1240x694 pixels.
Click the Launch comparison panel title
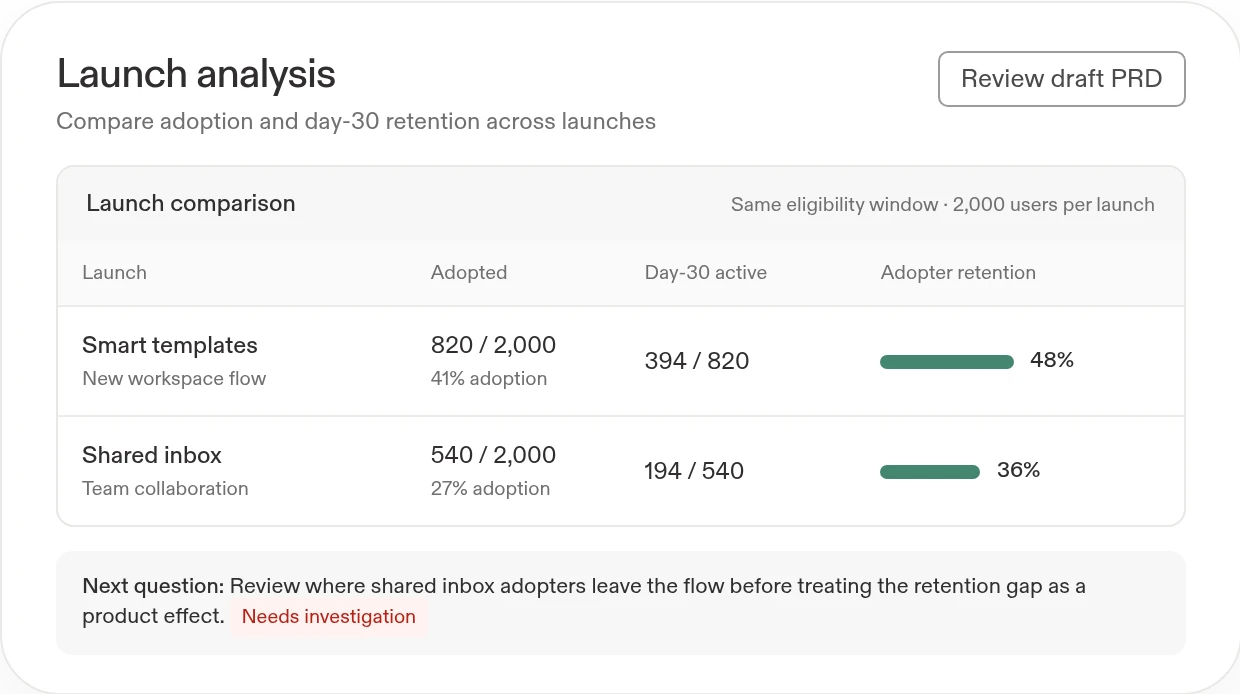(x=191, y=204)
